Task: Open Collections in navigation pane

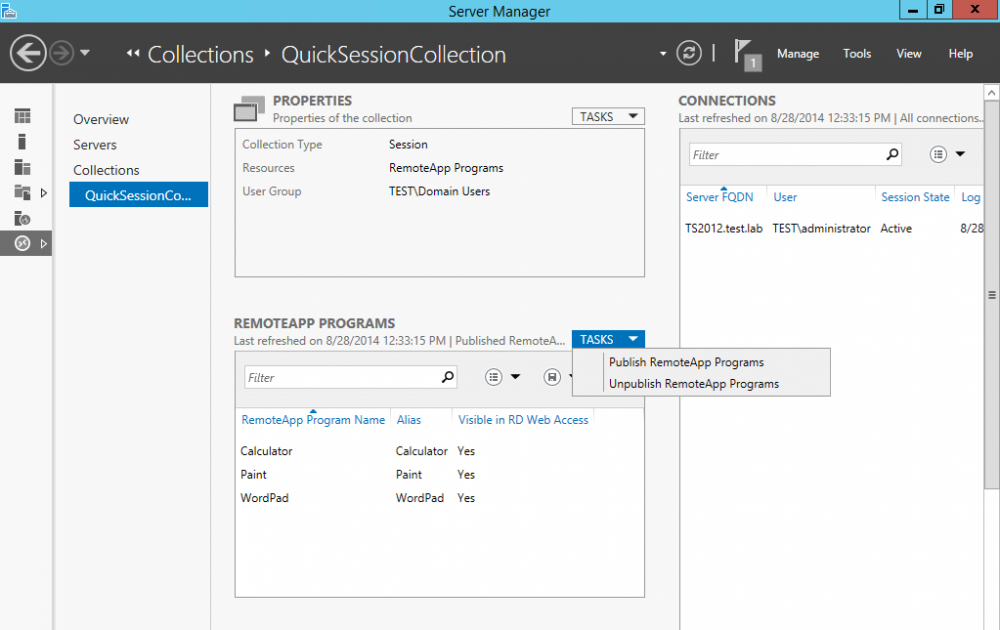Action: (x=106, y=170)
